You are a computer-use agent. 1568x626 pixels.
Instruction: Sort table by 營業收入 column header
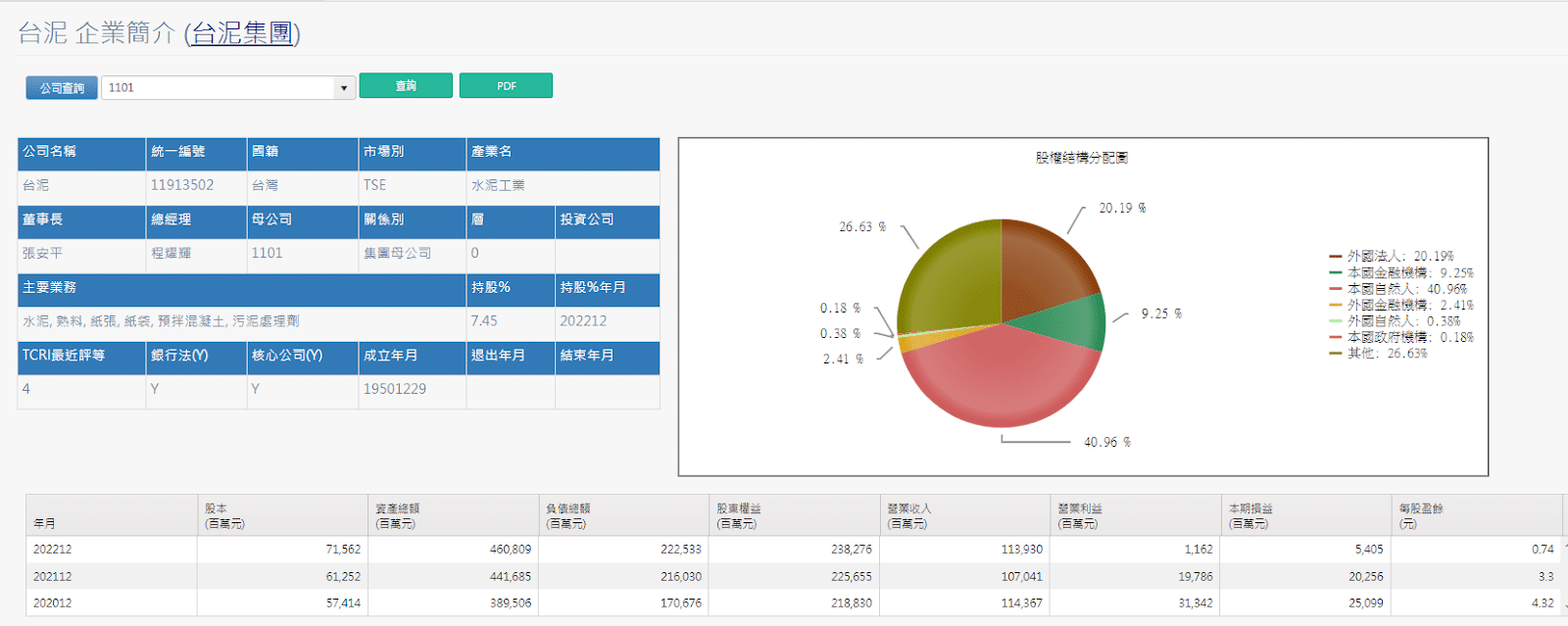tap(908, 515)
